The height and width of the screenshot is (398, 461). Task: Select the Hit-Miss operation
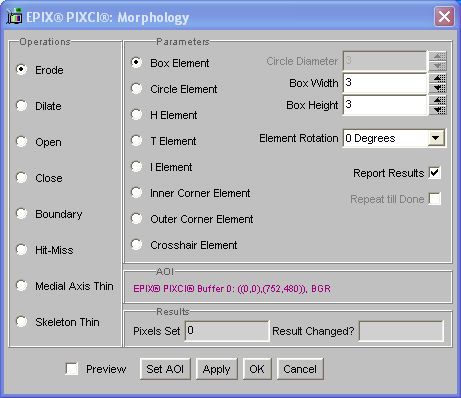(x=22, y=250)
